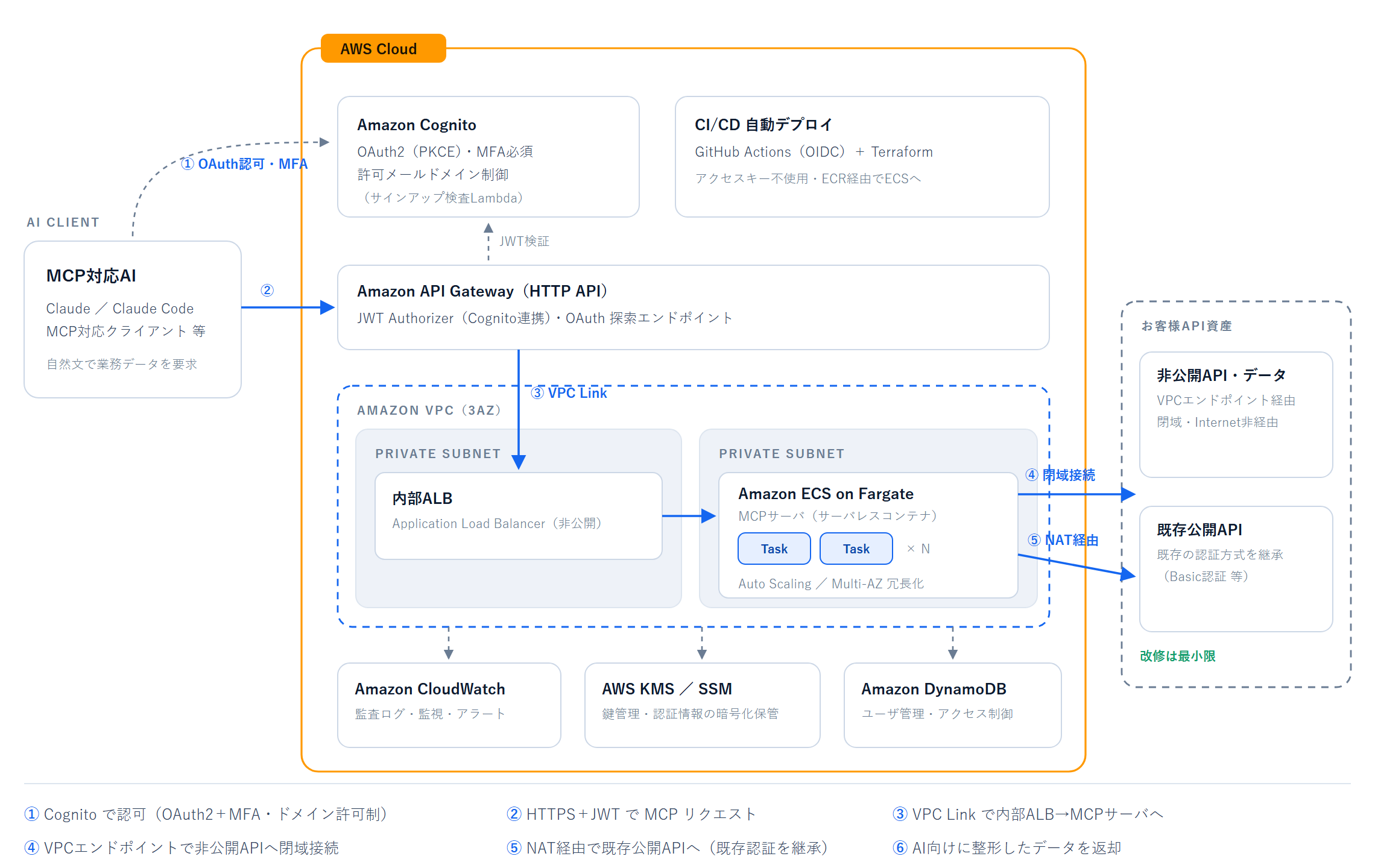Click the text "VPCエンドポイント経由"

[x=1226, y=400]
